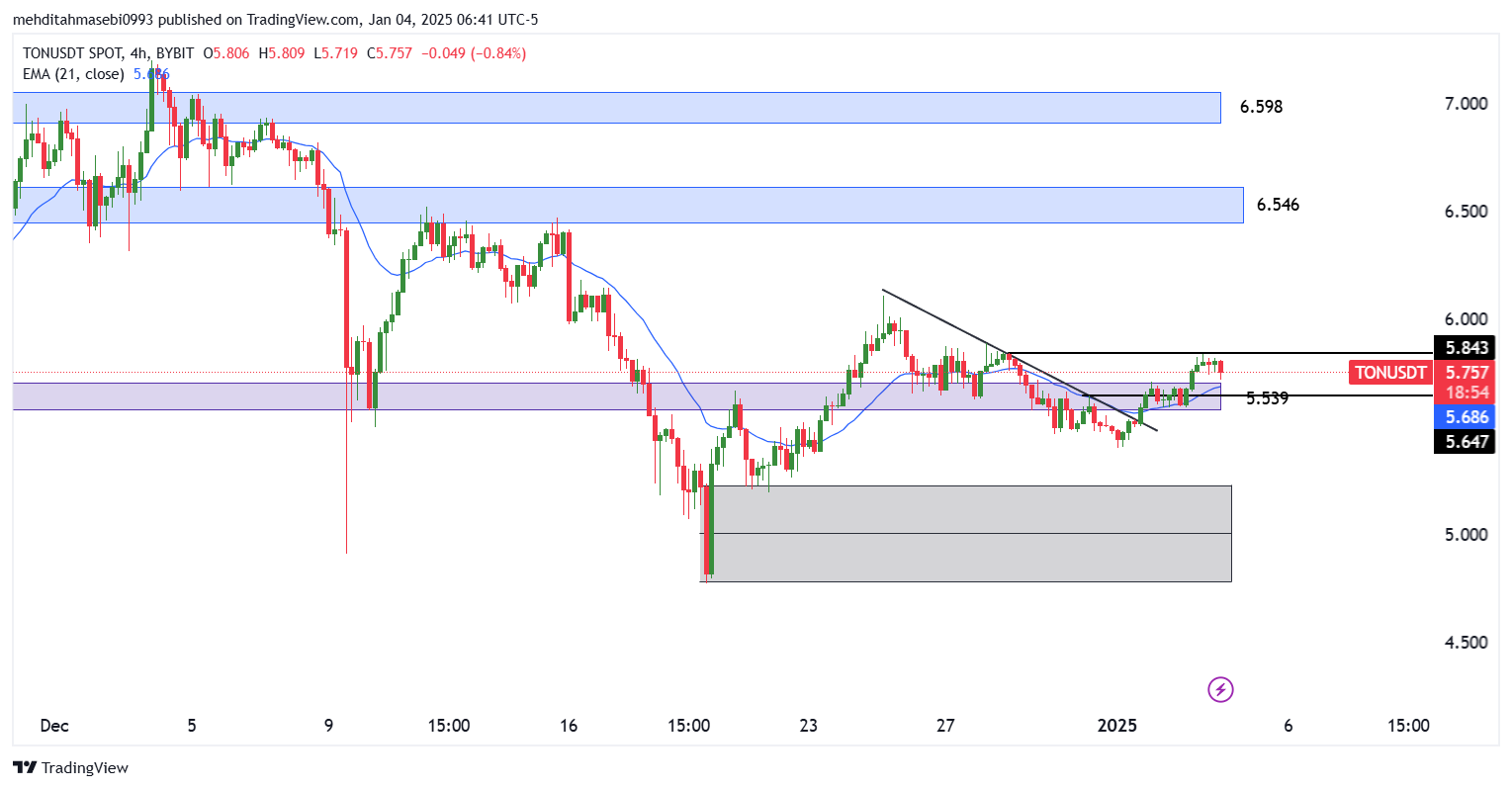Click the 6.598 zone label
This screenshot has height=789, width=1512.
point(1261,107)
